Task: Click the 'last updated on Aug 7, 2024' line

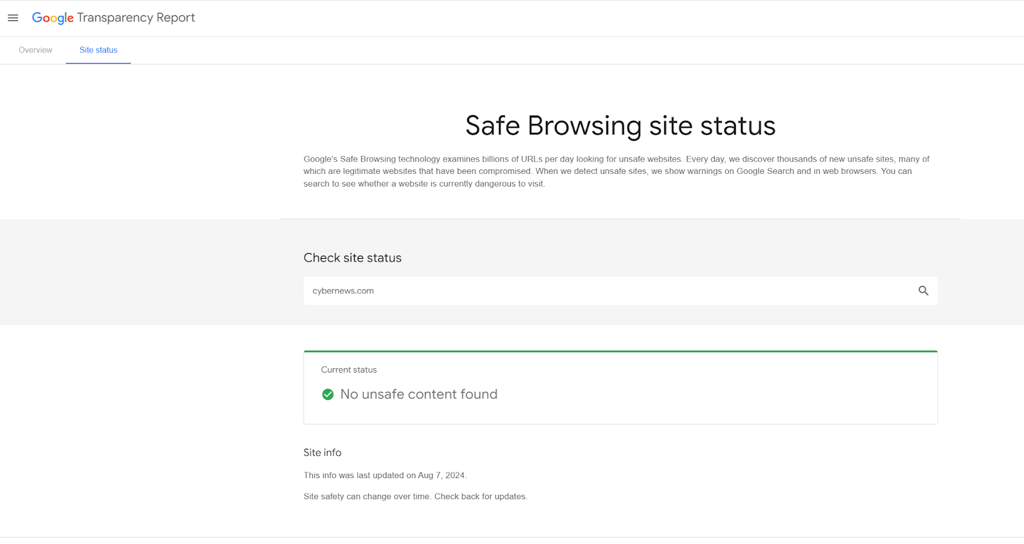Action: (385, 475)
